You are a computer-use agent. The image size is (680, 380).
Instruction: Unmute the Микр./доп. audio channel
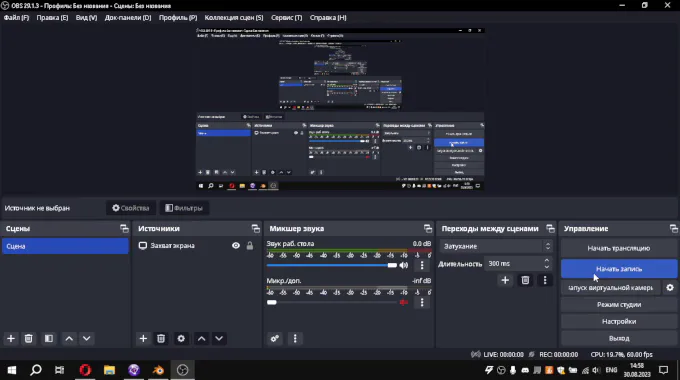(404, 302)
